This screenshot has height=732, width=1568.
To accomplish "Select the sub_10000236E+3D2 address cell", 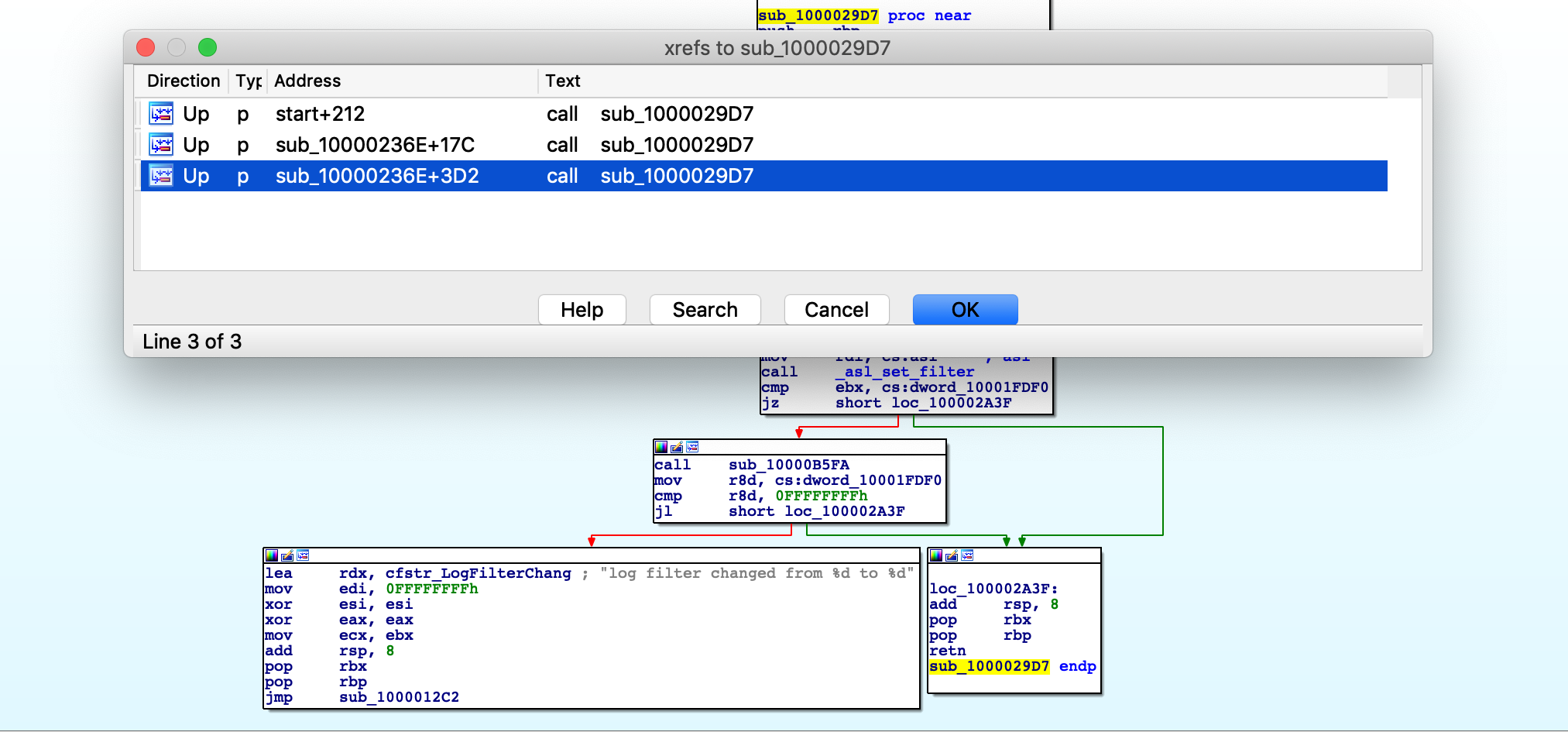I will (377, 176).
